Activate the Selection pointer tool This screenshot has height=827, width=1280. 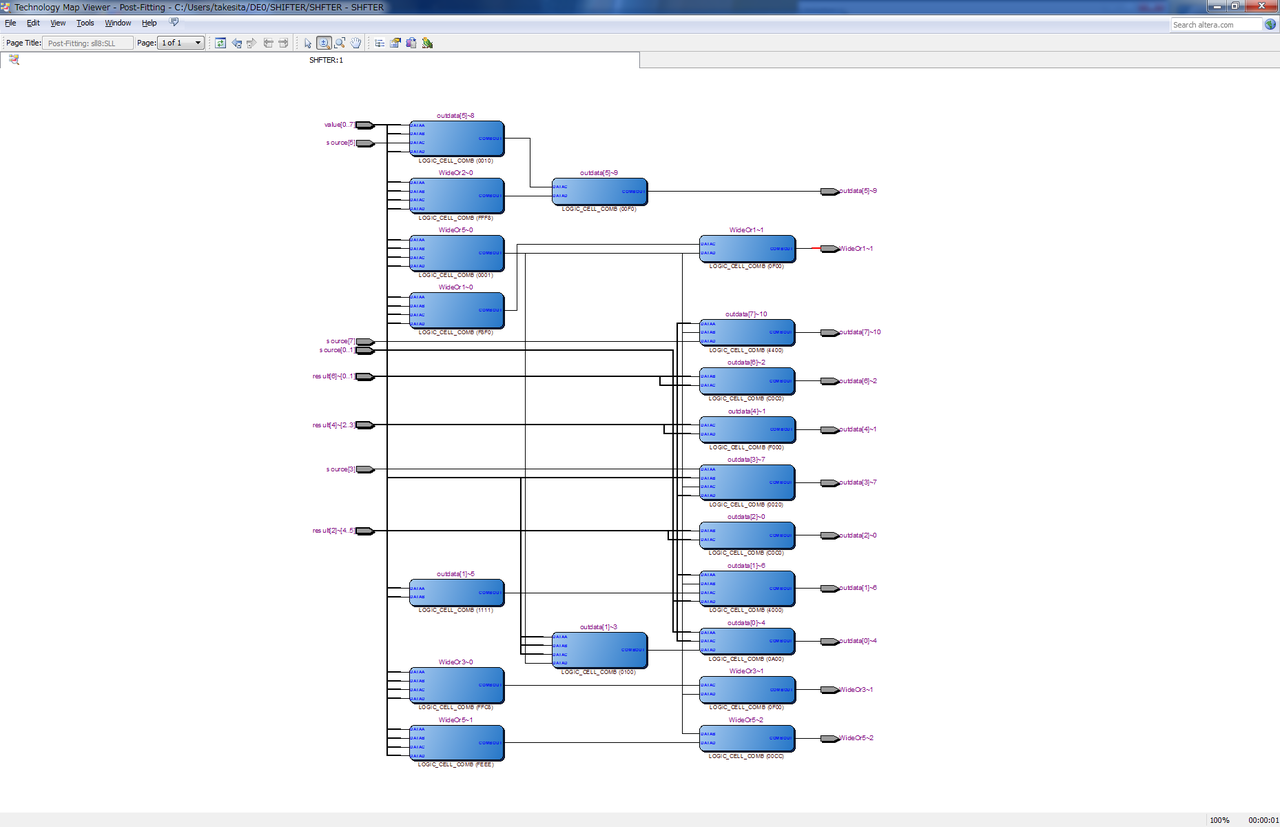point(308,43)
